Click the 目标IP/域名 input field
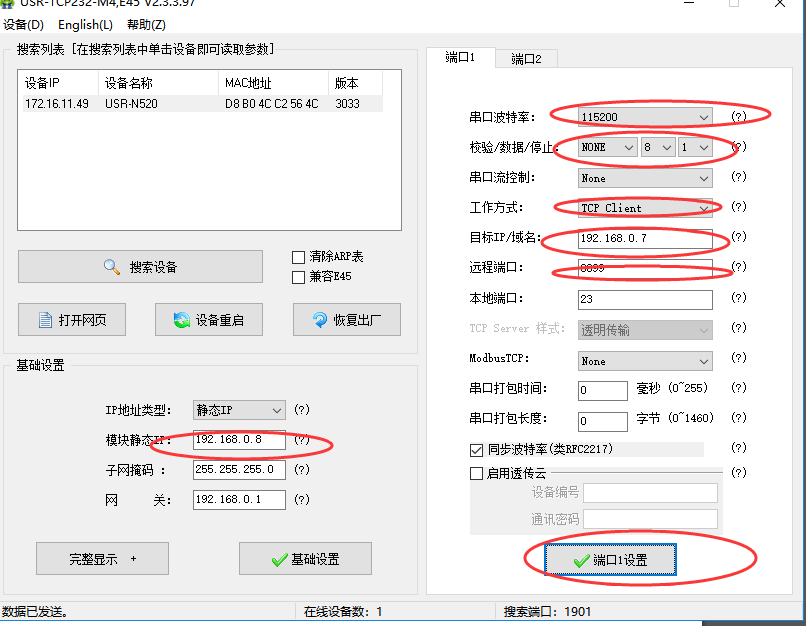 tap(644, 239)
